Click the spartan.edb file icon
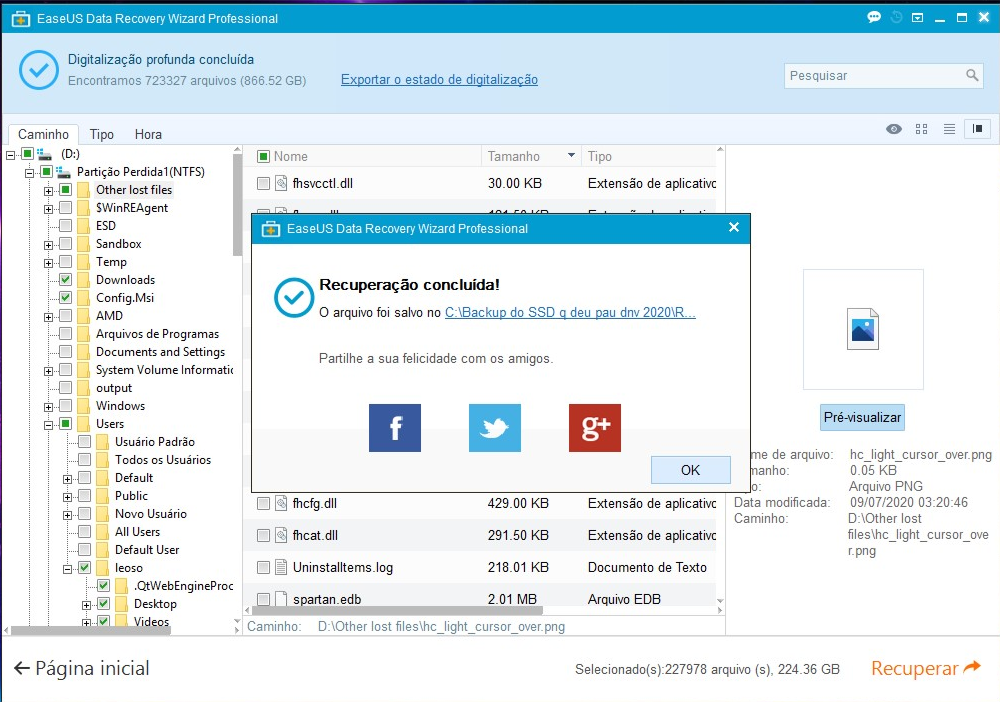Screen dimensions: 1000x702 pos(281,599)
